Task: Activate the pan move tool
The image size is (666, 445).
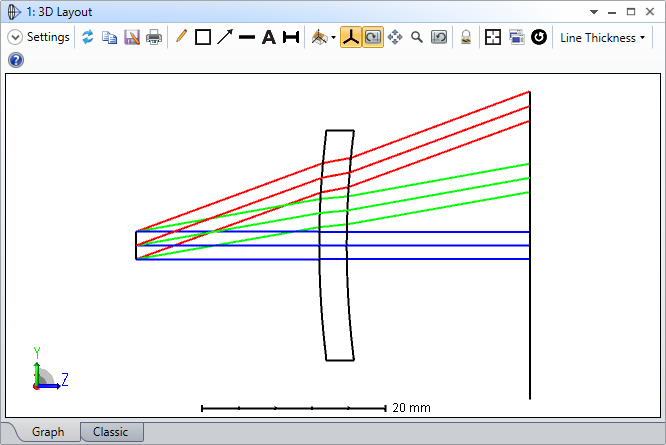Action: [x=395, y=37]
